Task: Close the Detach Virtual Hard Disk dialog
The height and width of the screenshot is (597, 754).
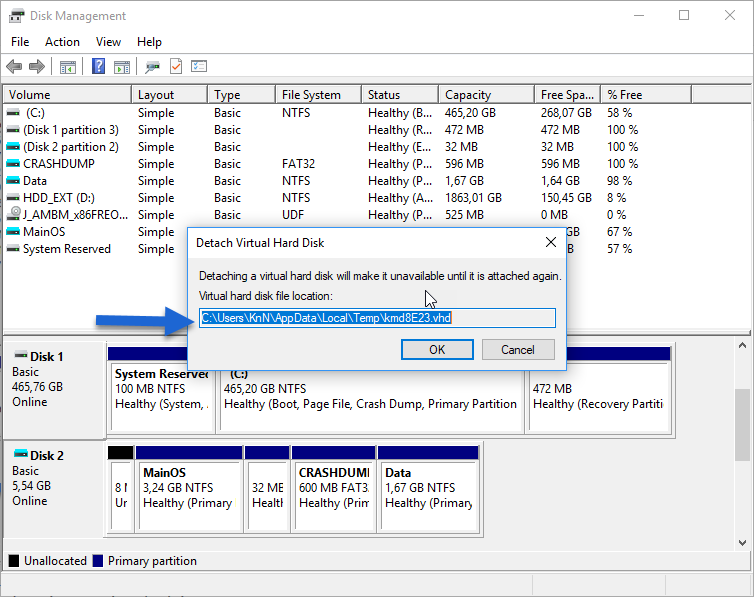Action: (551, 242)
